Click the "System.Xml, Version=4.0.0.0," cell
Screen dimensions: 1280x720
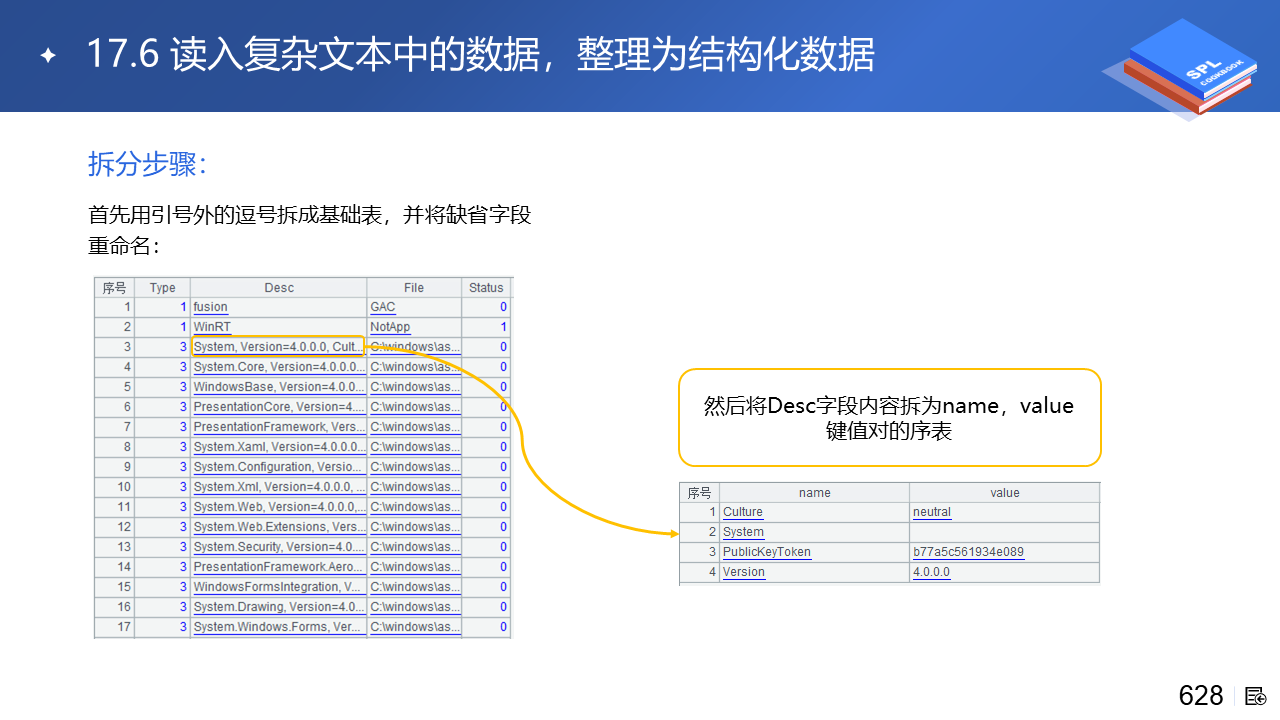279,487
